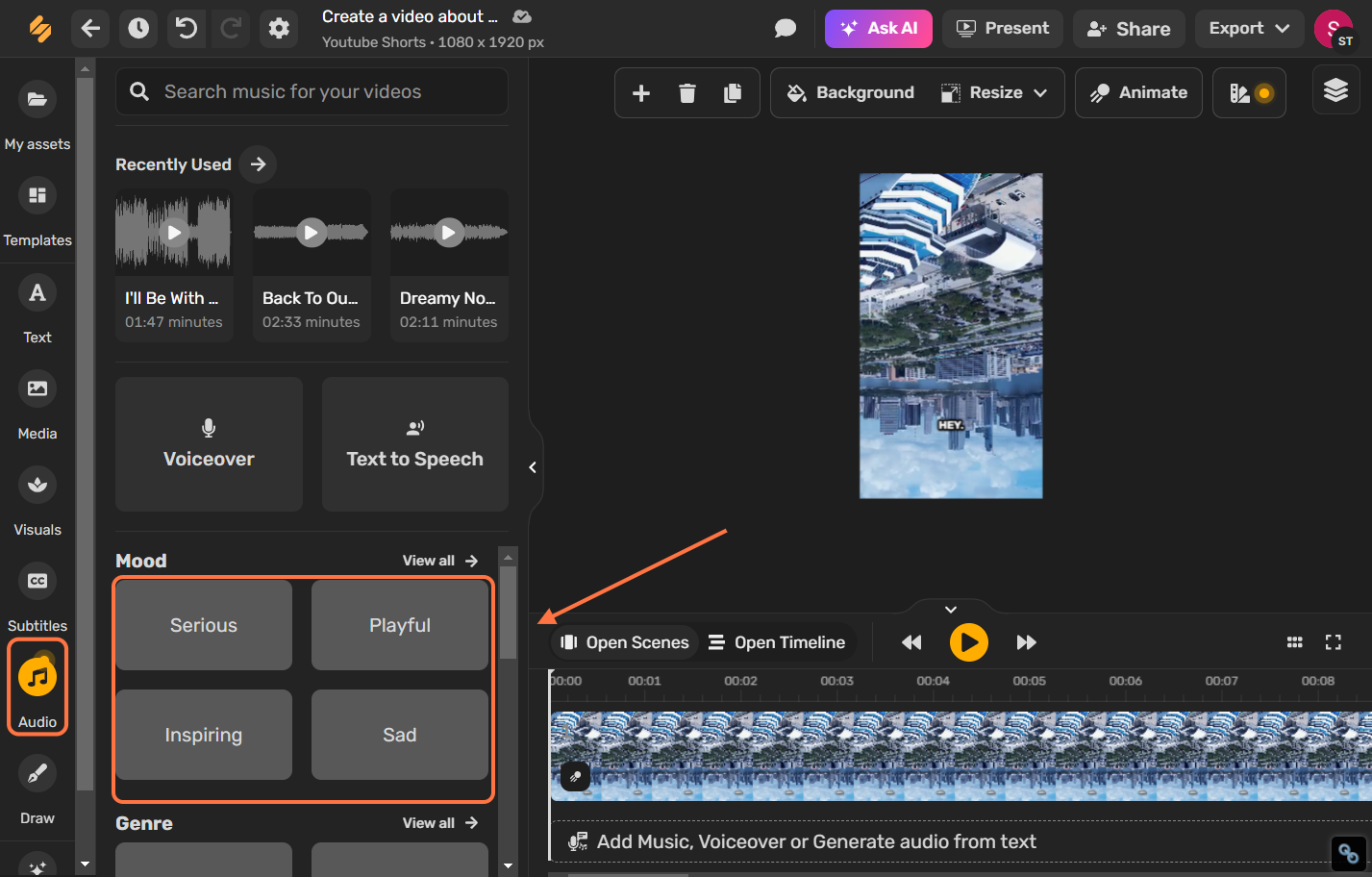
Task: Search music for your videos field
Action: (312, 91)
